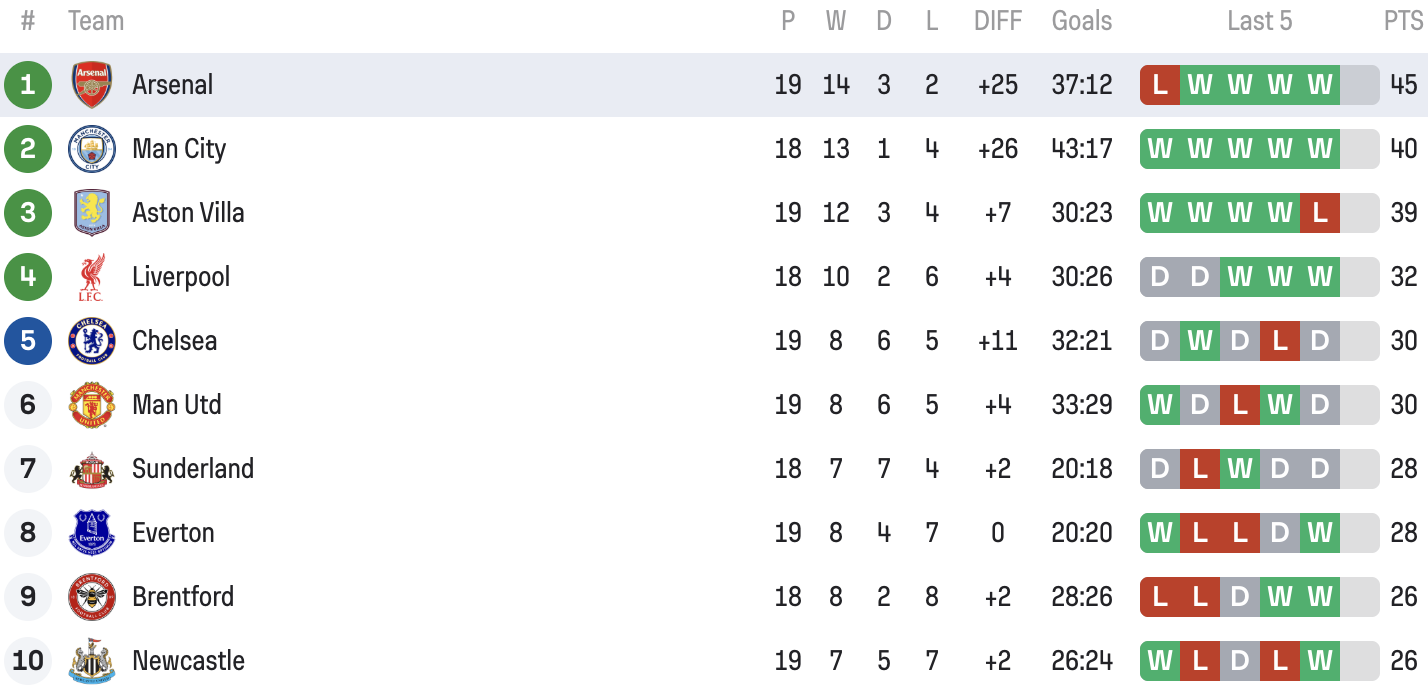Image resolution: width=1428 pixels, height=694 pixels.
Task: Click the Liverpool club crest
Action: coord(92,277)
